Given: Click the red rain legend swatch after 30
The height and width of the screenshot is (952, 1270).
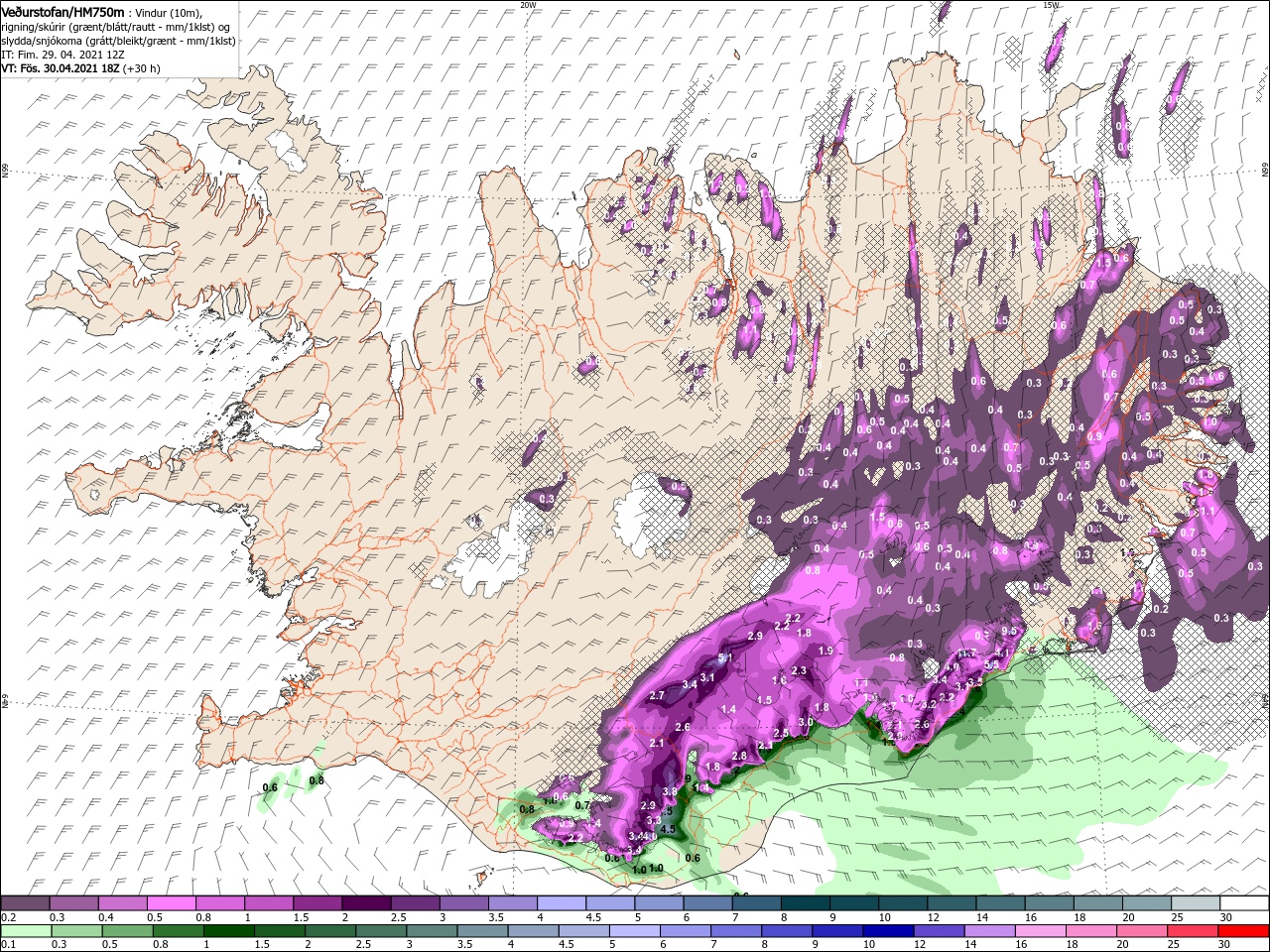Looking at the screenshot, I should pyautogui.click(x=1245, y=931).
